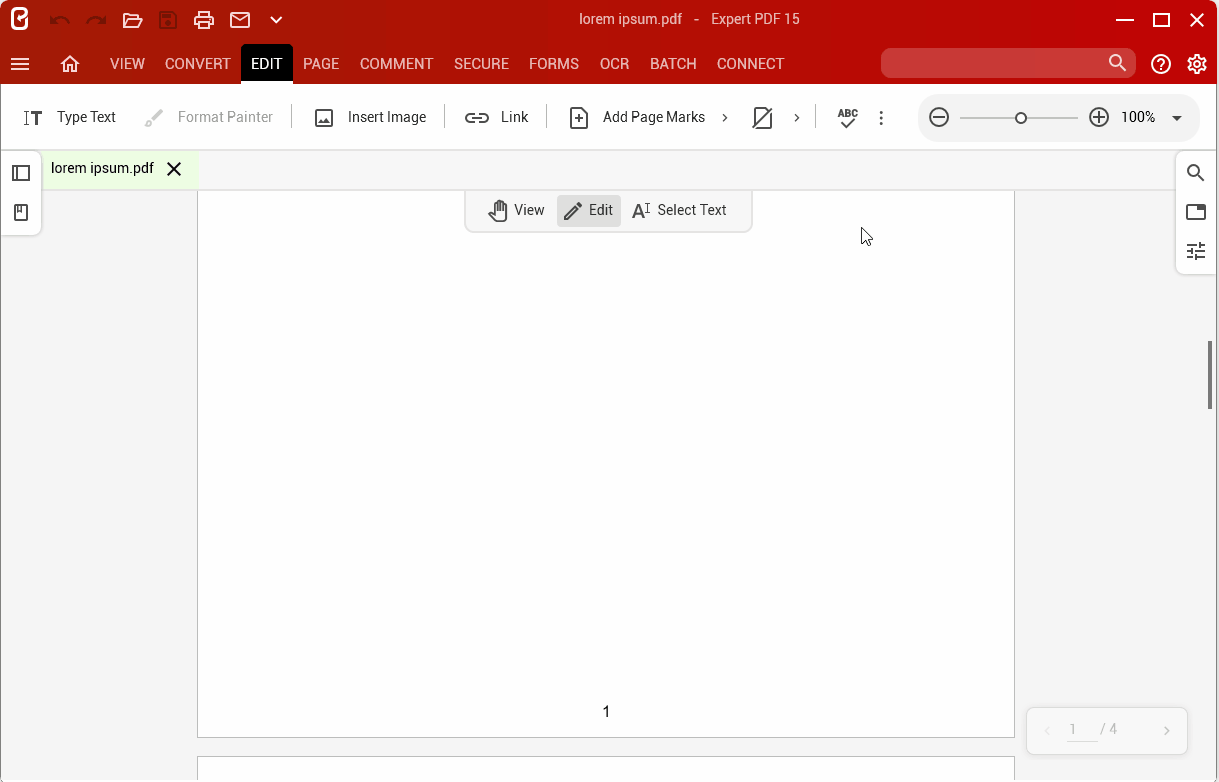Open the zoom level dropdown arrow

tap(1177, 118)
